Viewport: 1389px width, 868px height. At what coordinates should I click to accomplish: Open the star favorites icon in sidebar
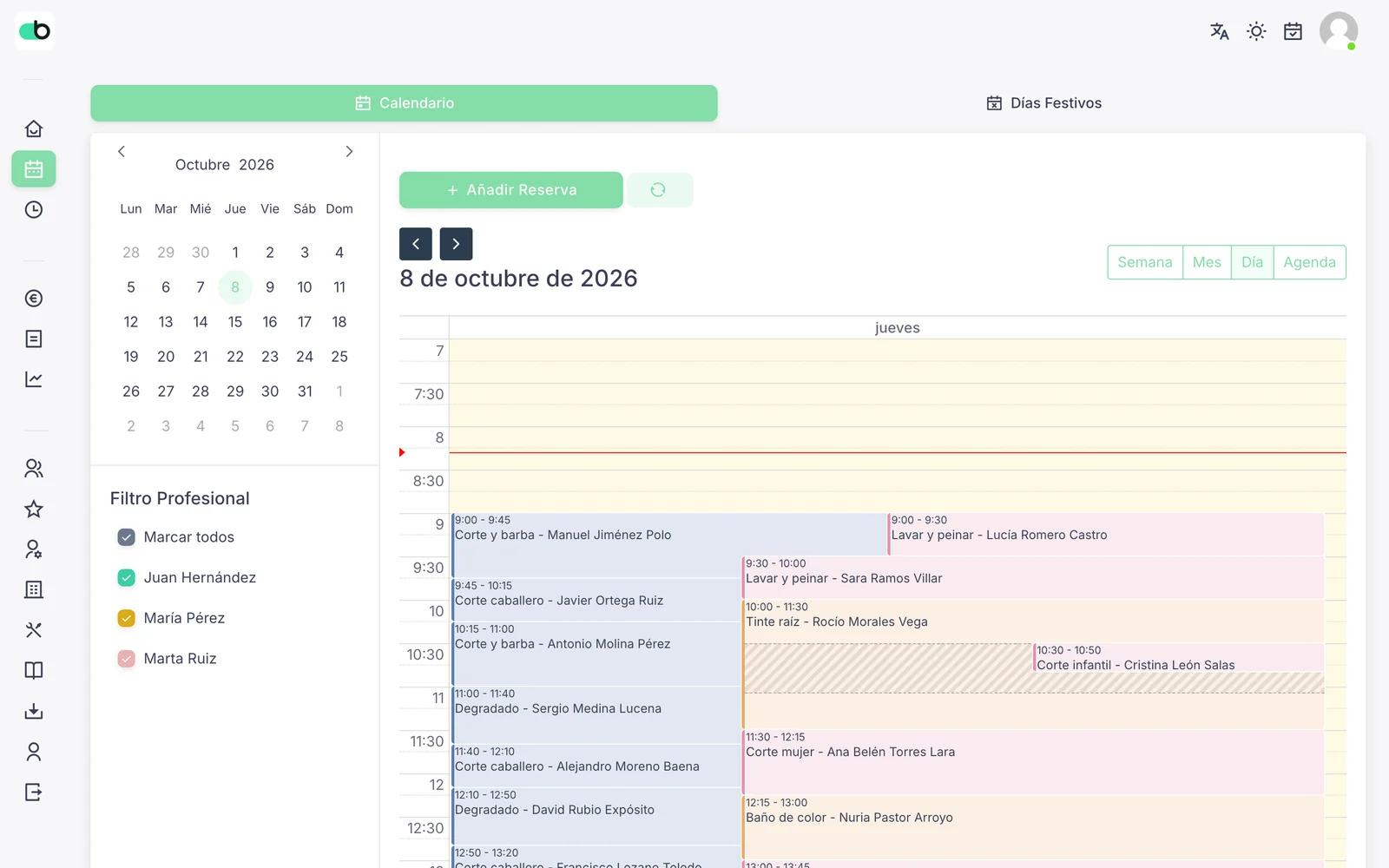pyautogui.click(x=34, y=509)
